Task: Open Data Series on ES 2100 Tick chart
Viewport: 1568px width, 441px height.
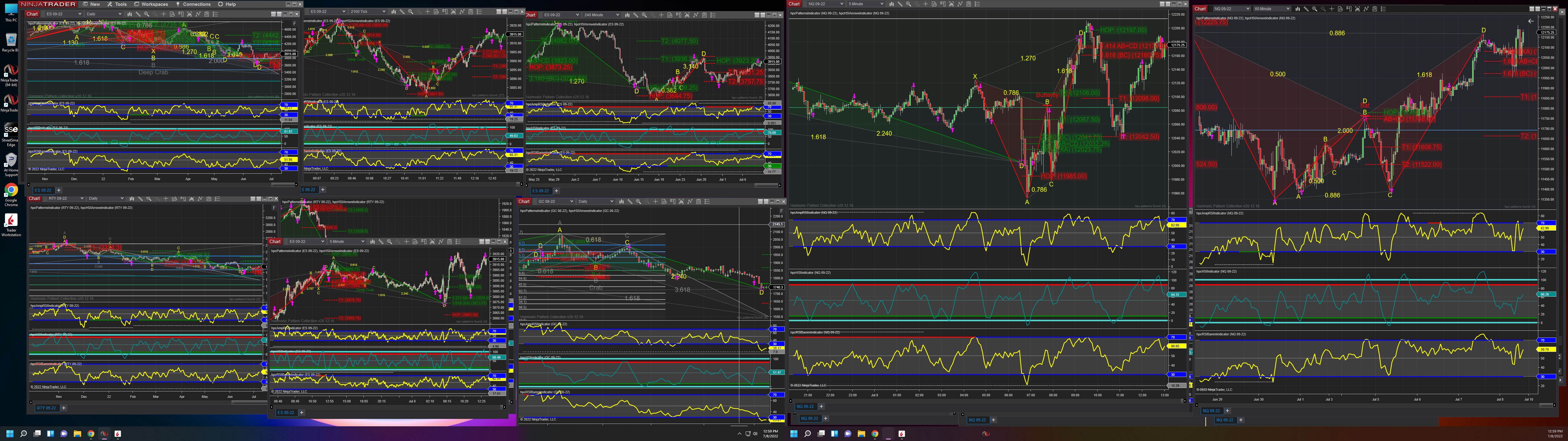Action: point(454,12)
